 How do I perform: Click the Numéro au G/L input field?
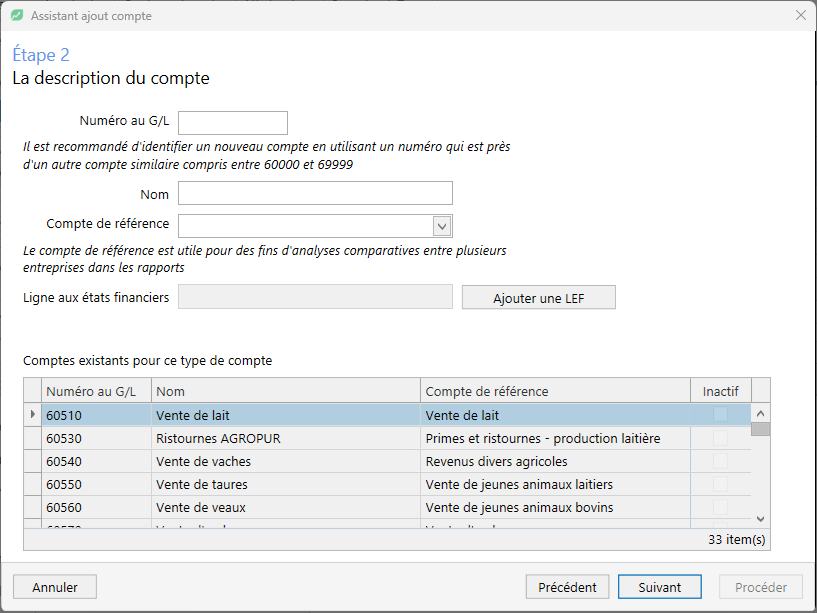[233, 122]
